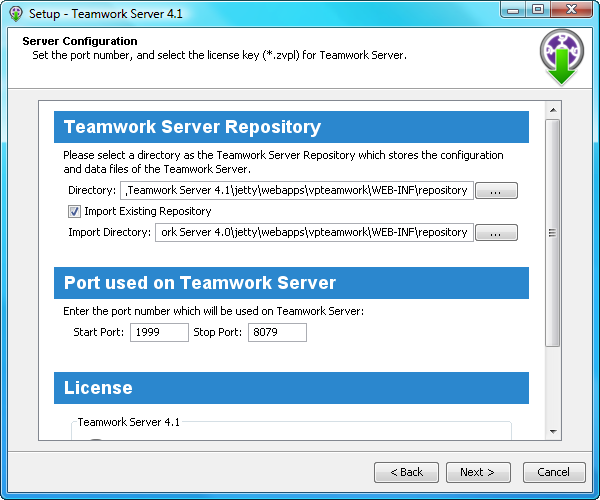Focus the Stop Port field

pos(277,332)
